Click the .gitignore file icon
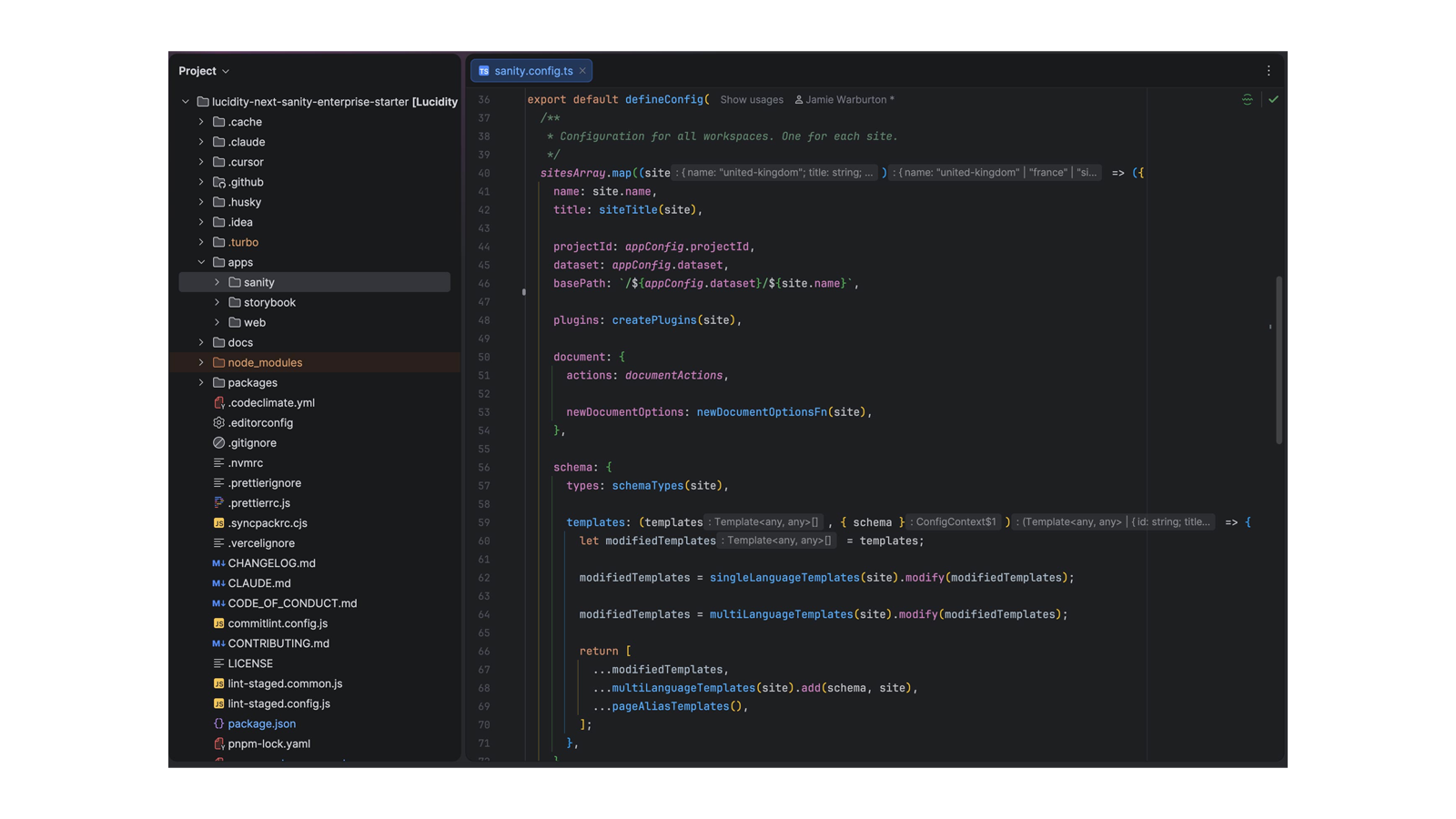 tap(218, 442)
